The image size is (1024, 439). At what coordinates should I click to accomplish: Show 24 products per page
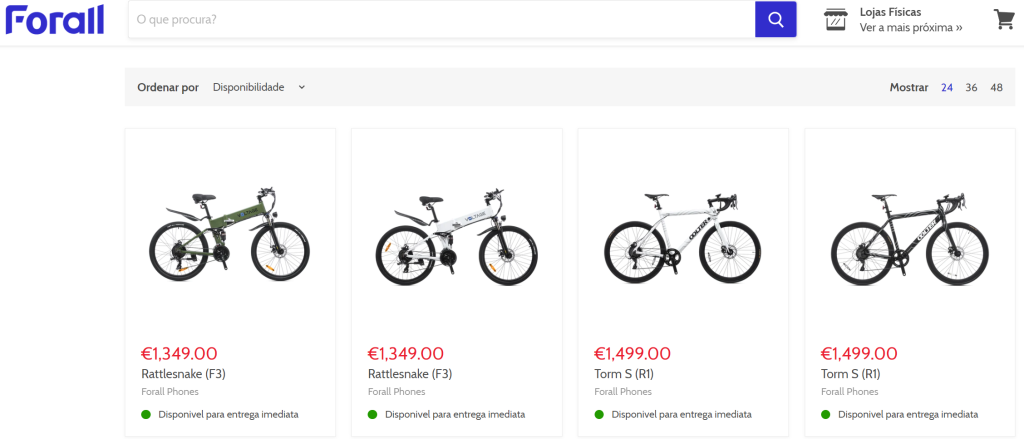click(947, 87)
